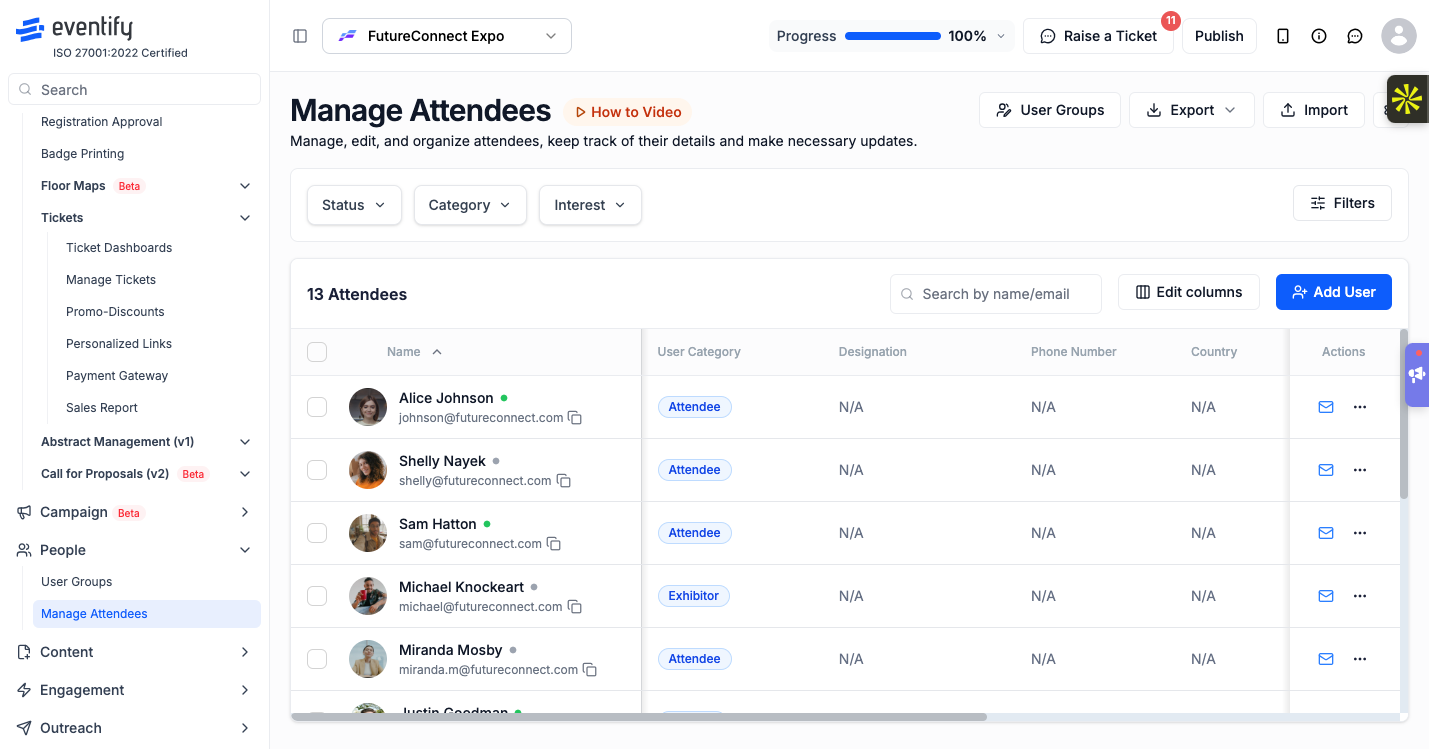1429x749 pixels.
Task: Open the Status filter dropdown
Action: [x=354, y=205]
